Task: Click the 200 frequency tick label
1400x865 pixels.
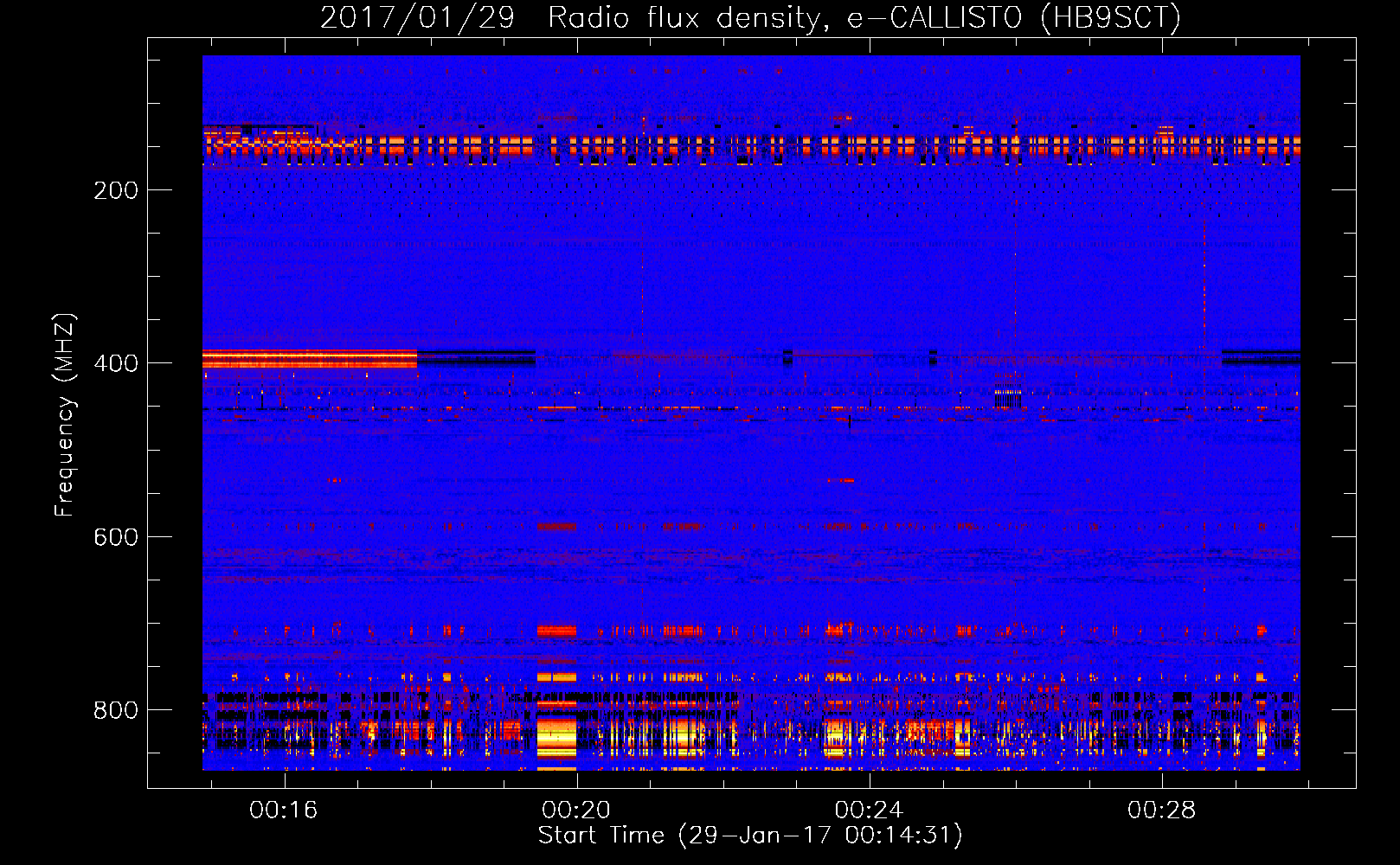Action: coord(116,190)
